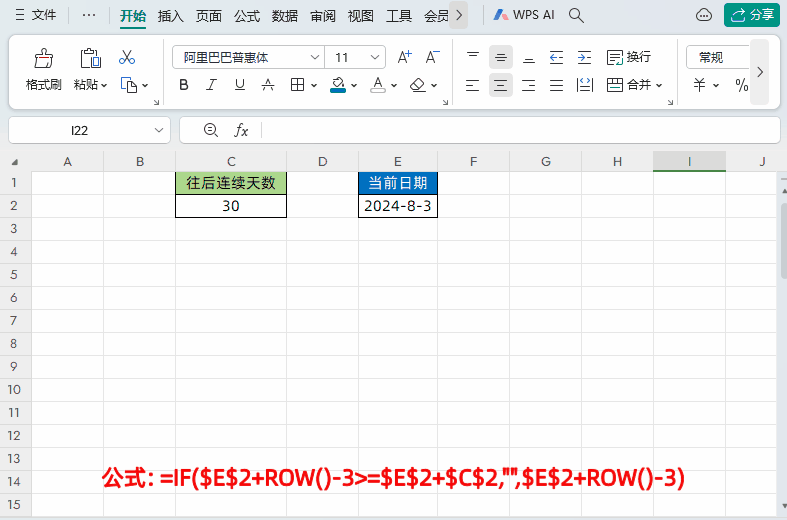The width and height of the screenshot is (787, 520).
Task: Launch WPS AI assistant
Action: pyautogui.click(x=523, y=15)
